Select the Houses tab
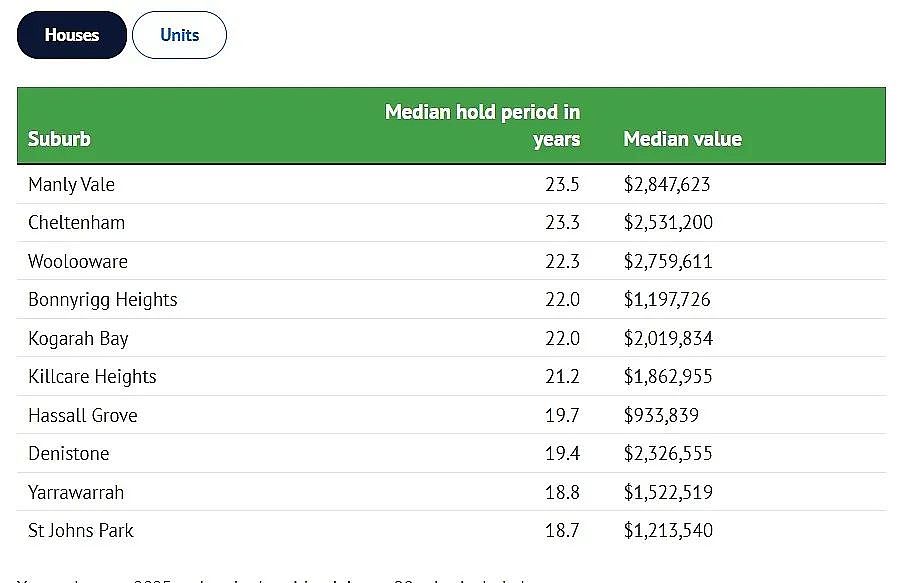901x583 pixels. [72, 35]
